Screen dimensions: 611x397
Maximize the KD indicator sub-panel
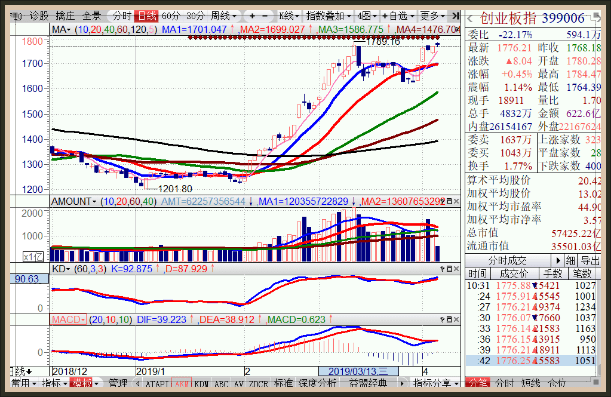(449, 269)
